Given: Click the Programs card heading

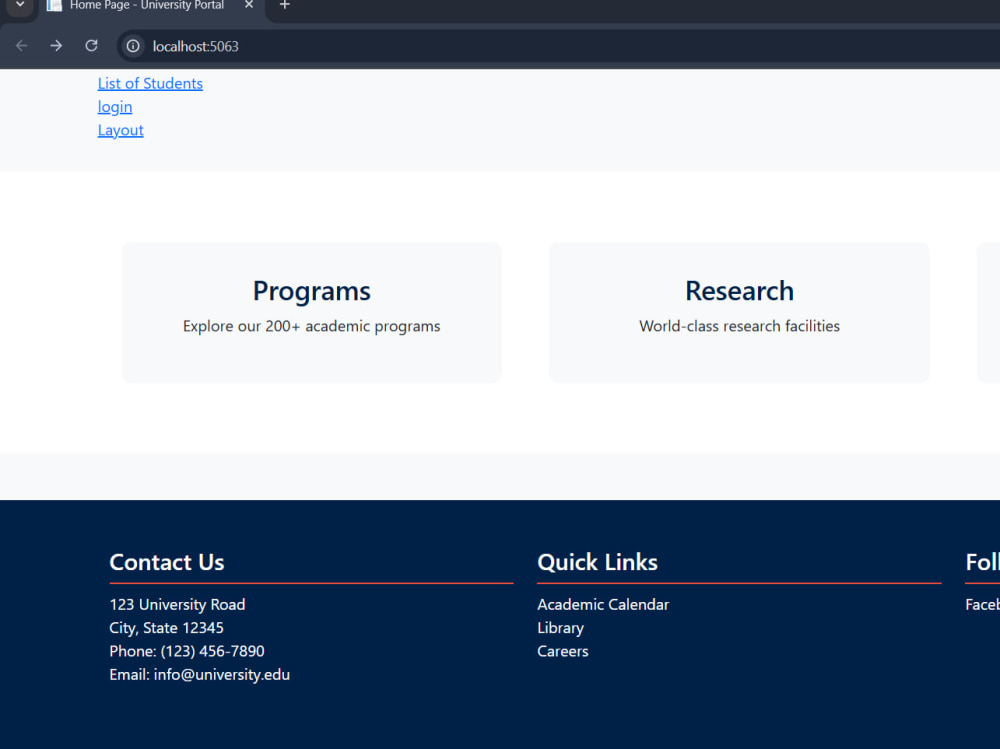Looking at the screenshot, I should pos(311,292).
